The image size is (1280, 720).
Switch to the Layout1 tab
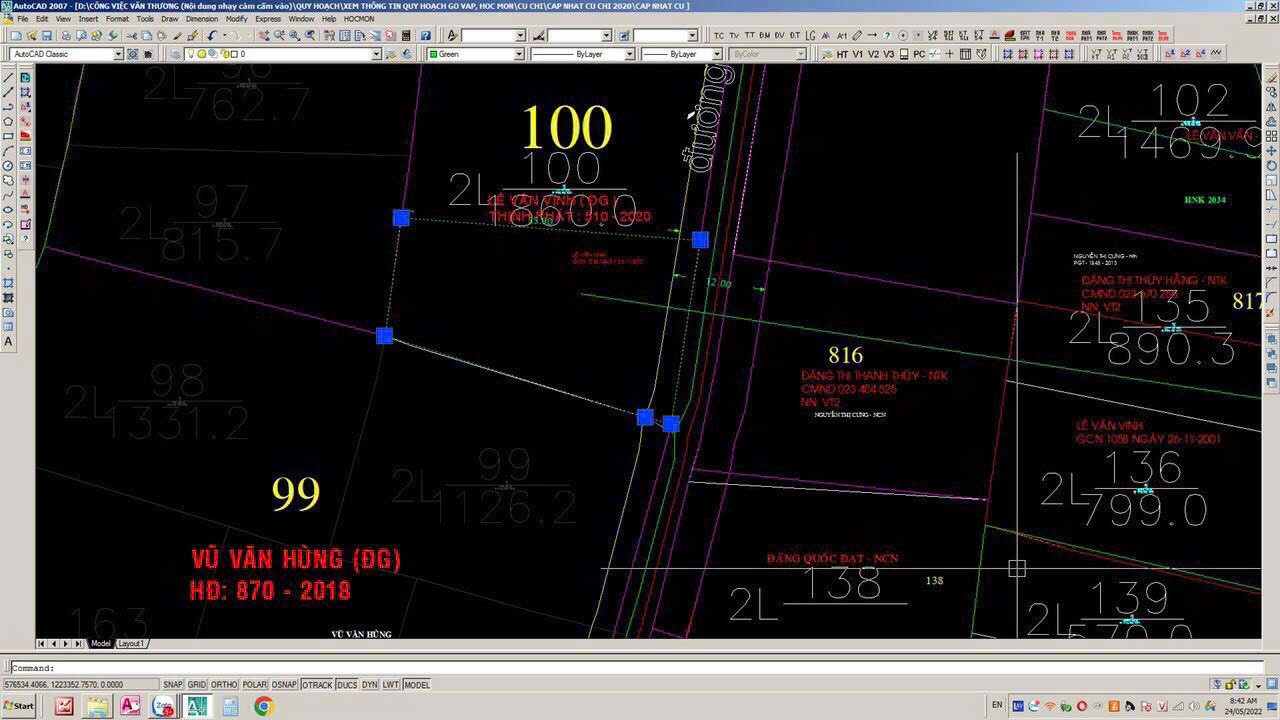tap(131, 644)
